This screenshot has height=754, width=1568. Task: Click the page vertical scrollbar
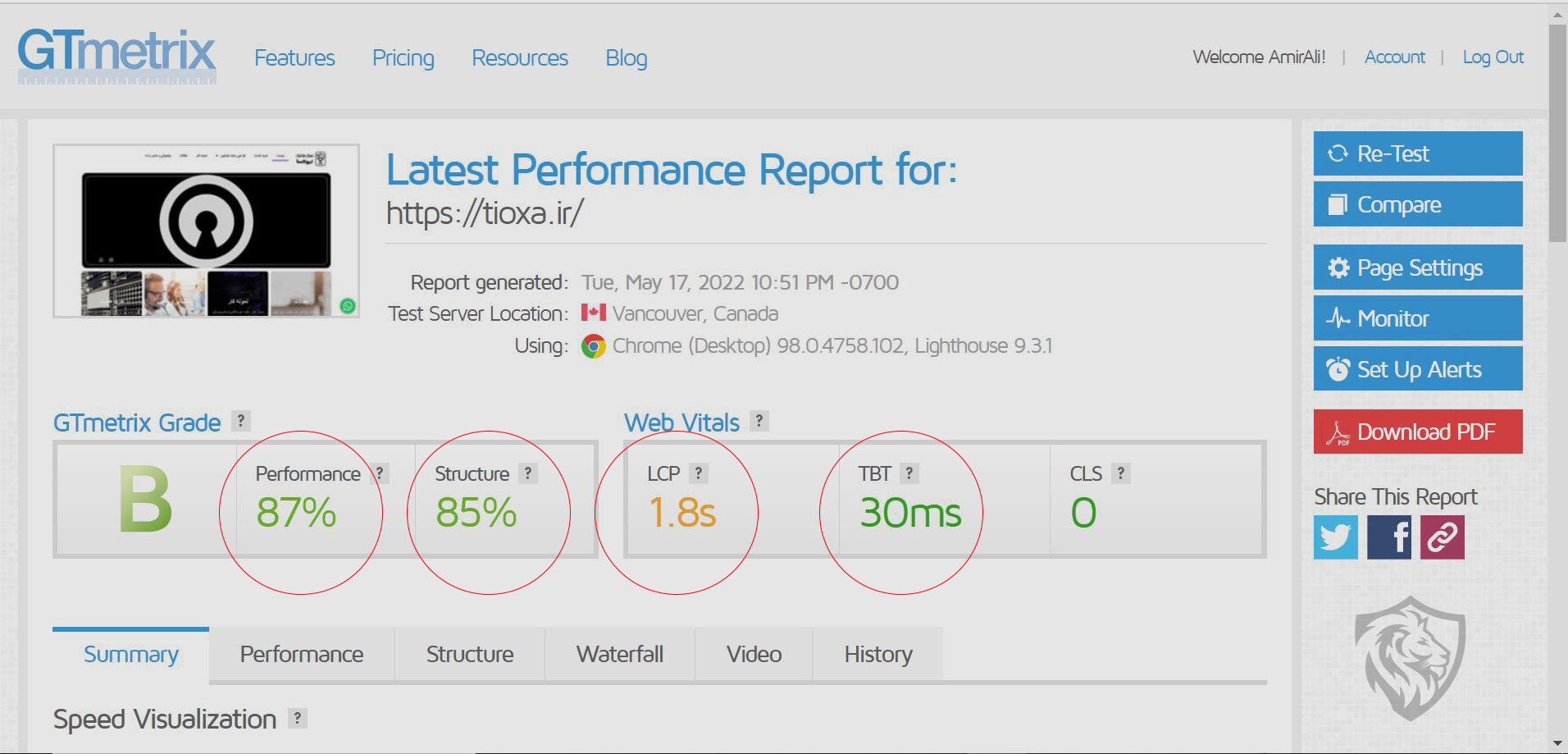click(x=1557, y=134)
